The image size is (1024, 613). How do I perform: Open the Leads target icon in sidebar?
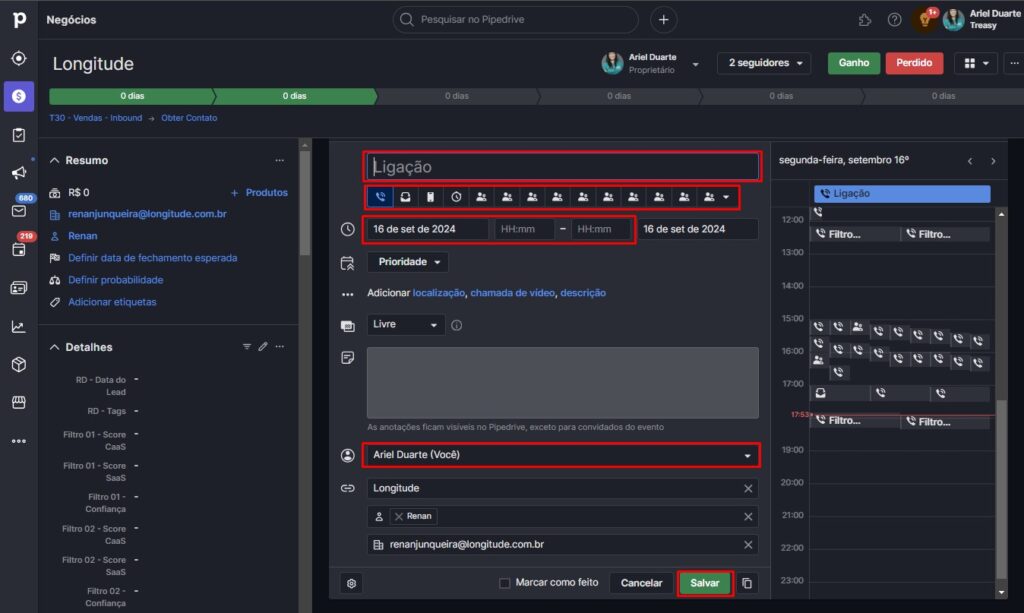pos(18,58)
